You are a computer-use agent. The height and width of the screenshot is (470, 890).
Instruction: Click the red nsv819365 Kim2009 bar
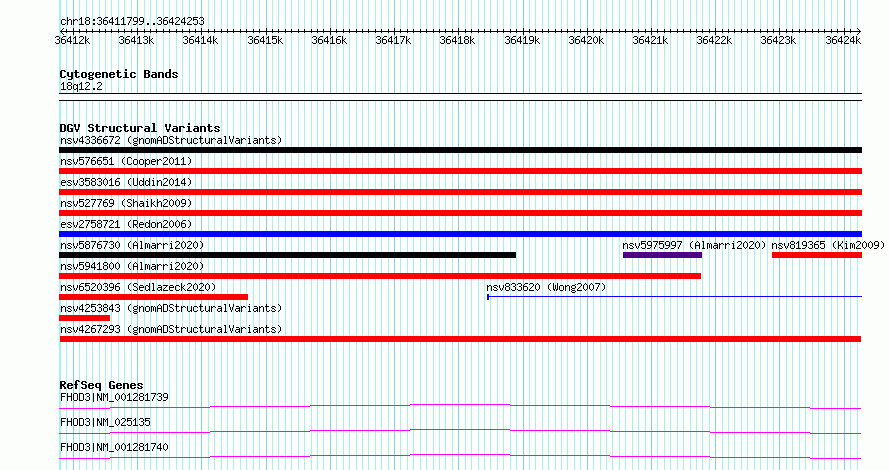[817, 255]
